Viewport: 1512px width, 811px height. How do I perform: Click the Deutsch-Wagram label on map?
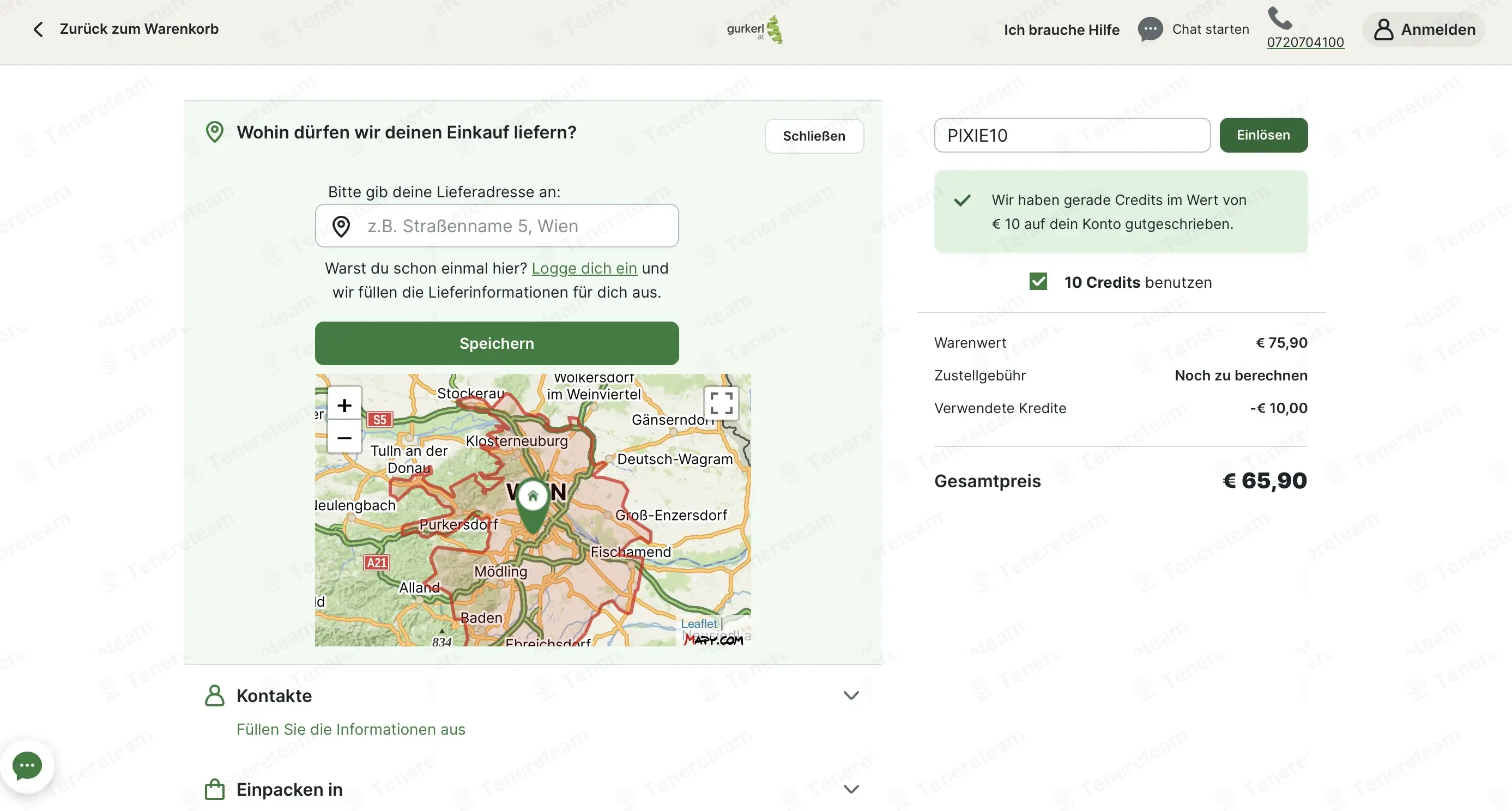pyautogui.click(x=674, y=459)
